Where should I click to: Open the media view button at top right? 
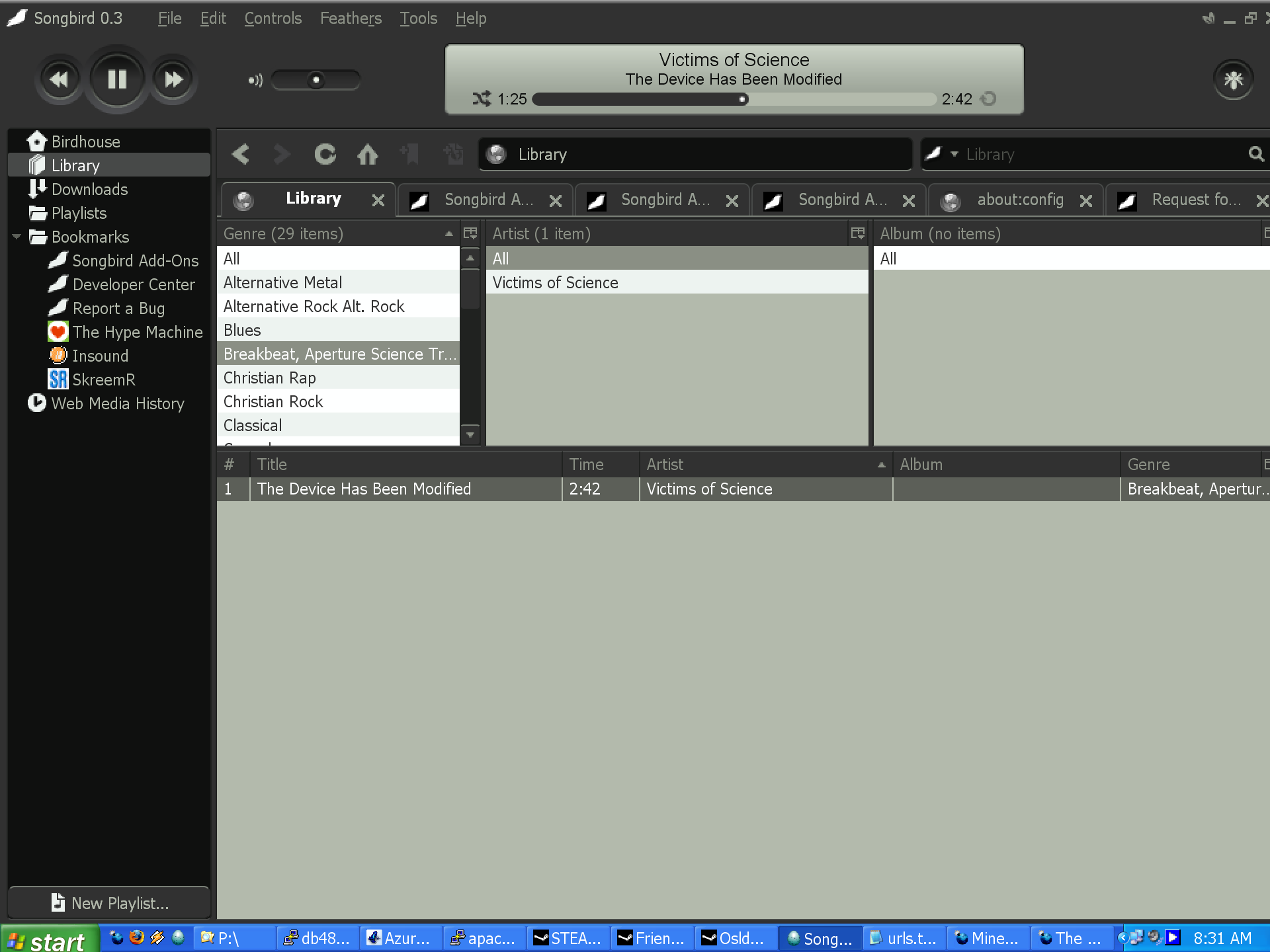[1233, 80]
